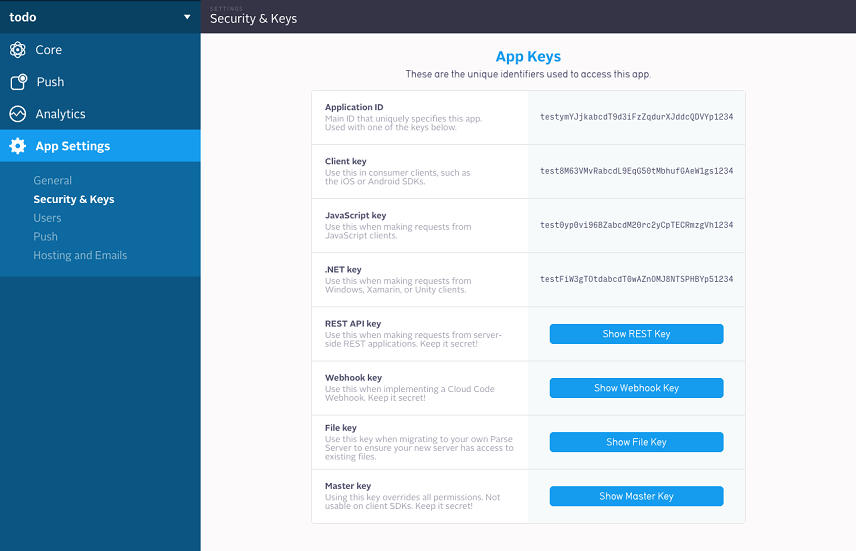Reveal the Master key
Viewport: 856px width, 551px height.
(637, 496)
